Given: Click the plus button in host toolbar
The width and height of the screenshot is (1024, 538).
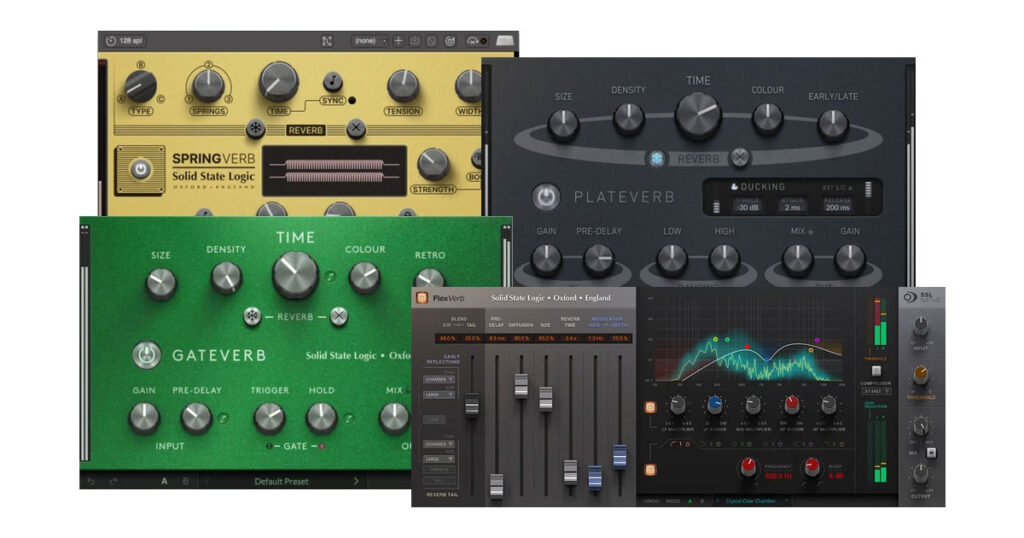Looking at the screenshot, I should 398,41.
